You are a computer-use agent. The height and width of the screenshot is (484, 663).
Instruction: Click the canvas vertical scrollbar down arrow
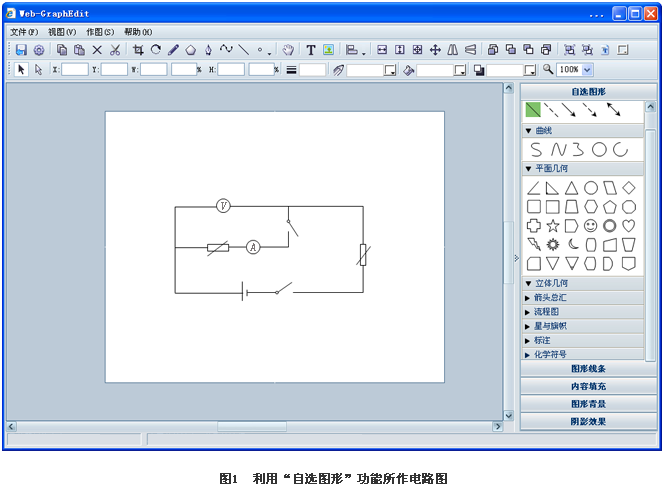[509, 416]
